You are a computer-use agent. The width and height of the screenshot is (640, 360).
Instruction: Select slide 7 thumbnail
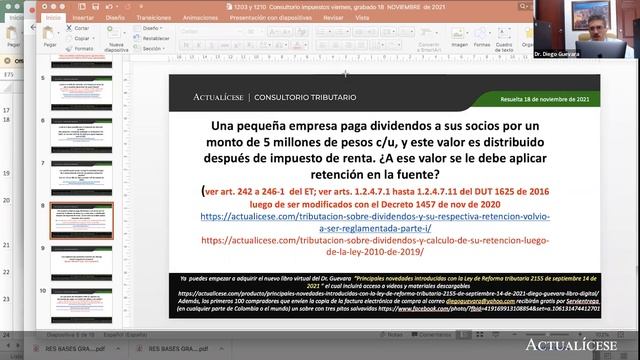(82, 178)
